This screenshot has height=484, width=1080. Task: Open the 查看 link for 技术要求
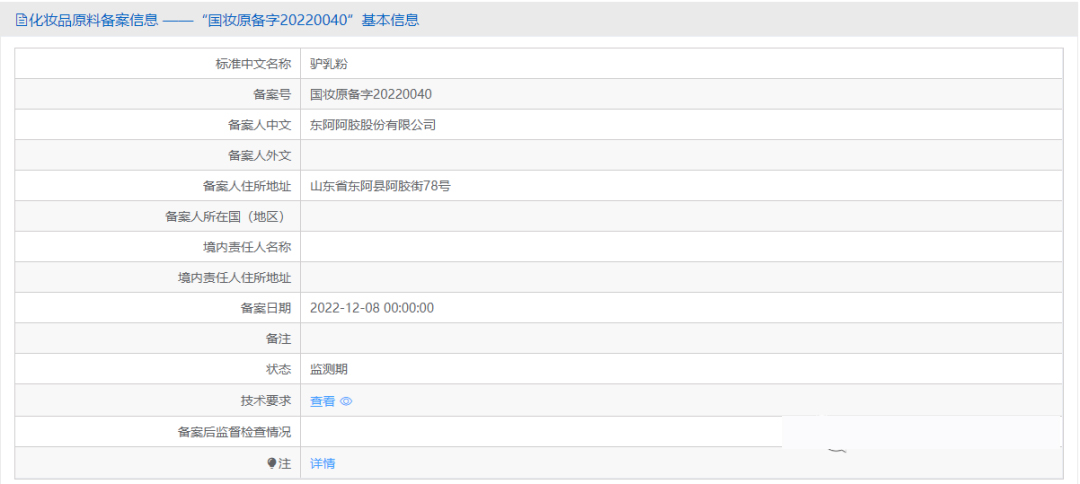(x=322, y=401)
